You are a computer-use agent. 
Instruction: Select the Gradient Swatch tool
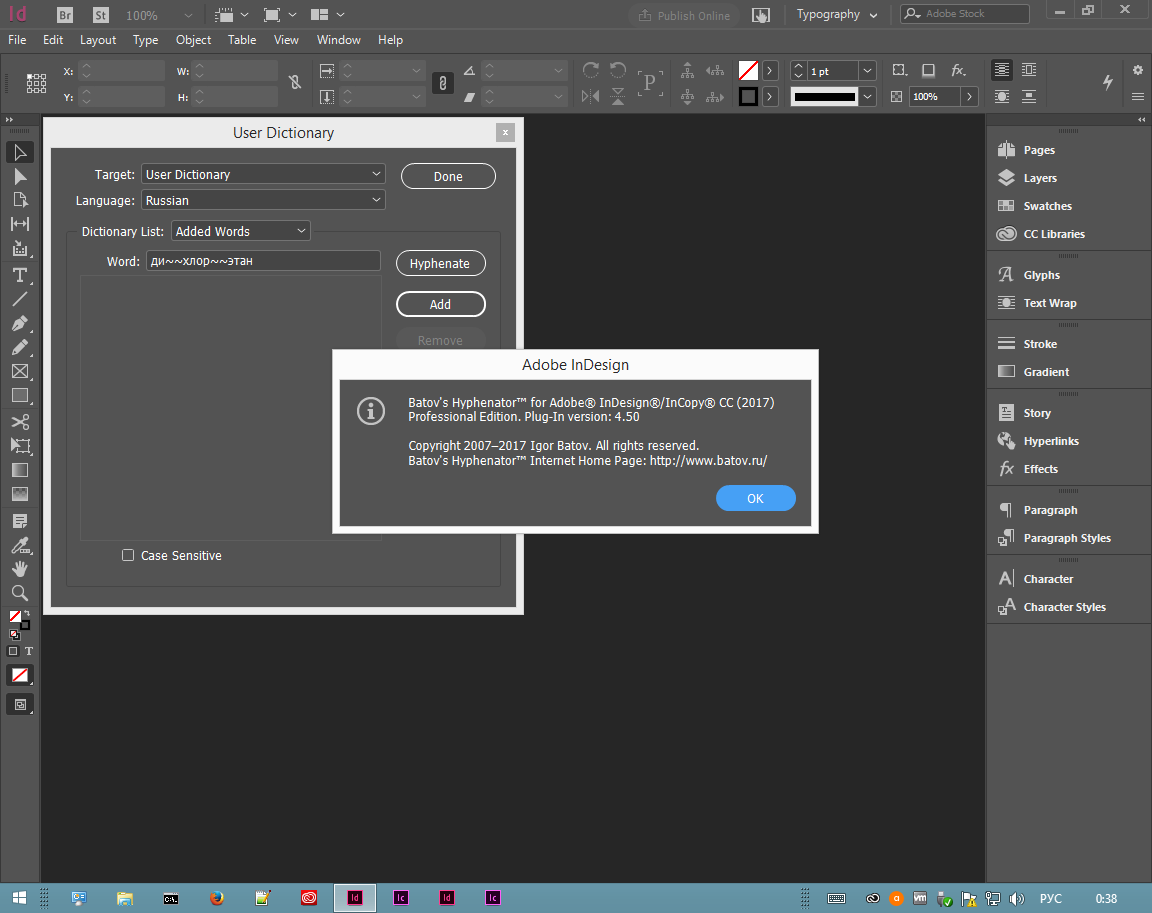point(20,470)
